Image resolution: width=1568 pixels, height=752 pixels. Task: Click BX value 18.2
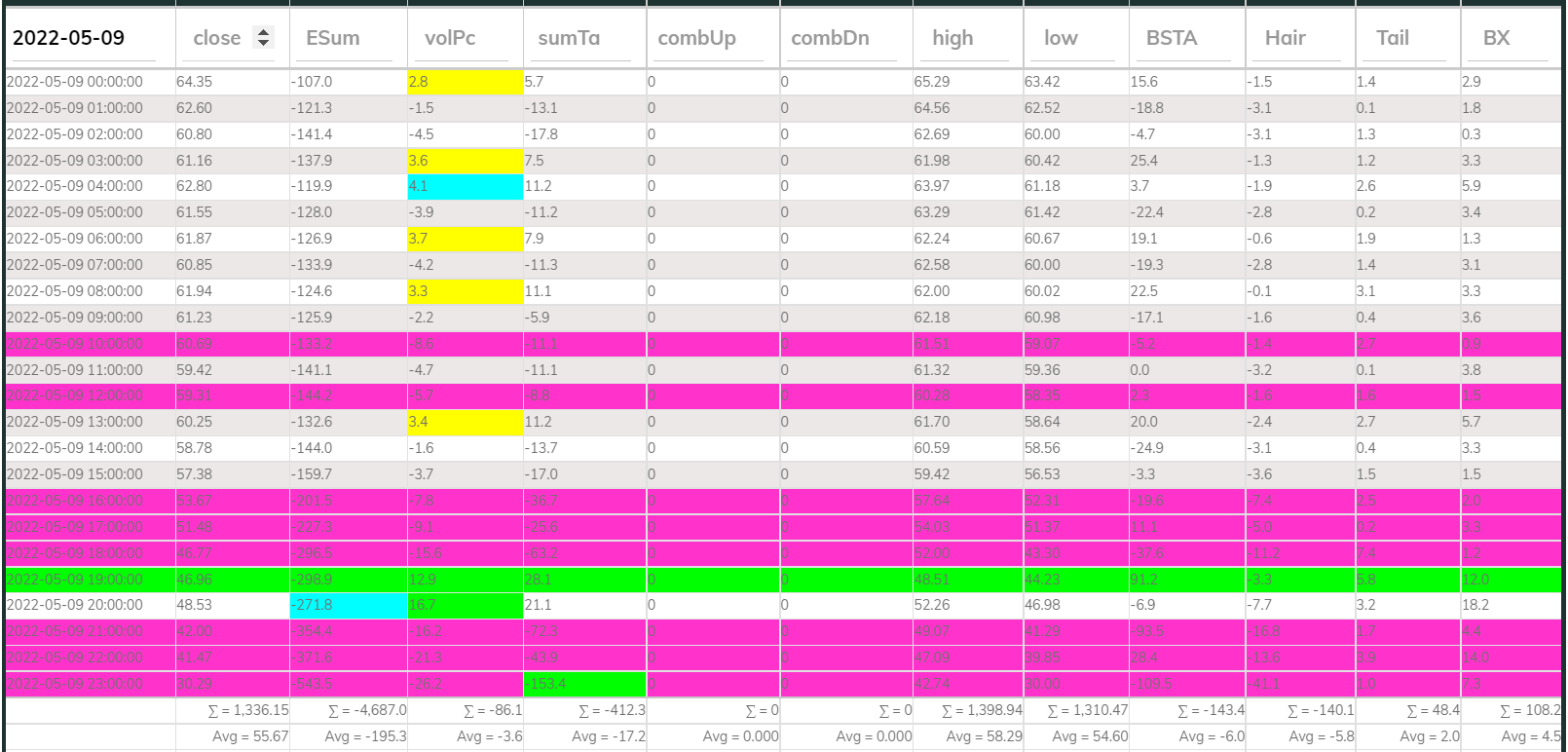[1475, 605]
